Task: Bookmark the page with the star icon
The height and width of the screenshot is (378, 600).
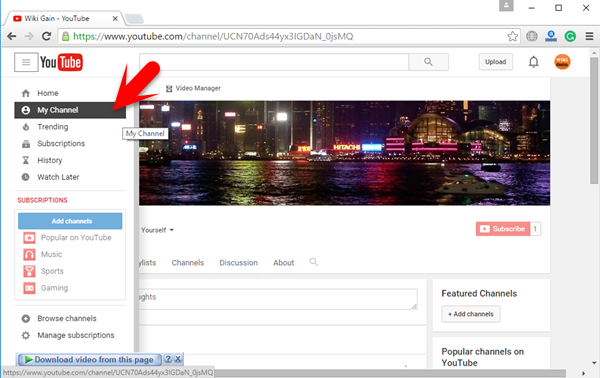Action: tap(512, 36)
